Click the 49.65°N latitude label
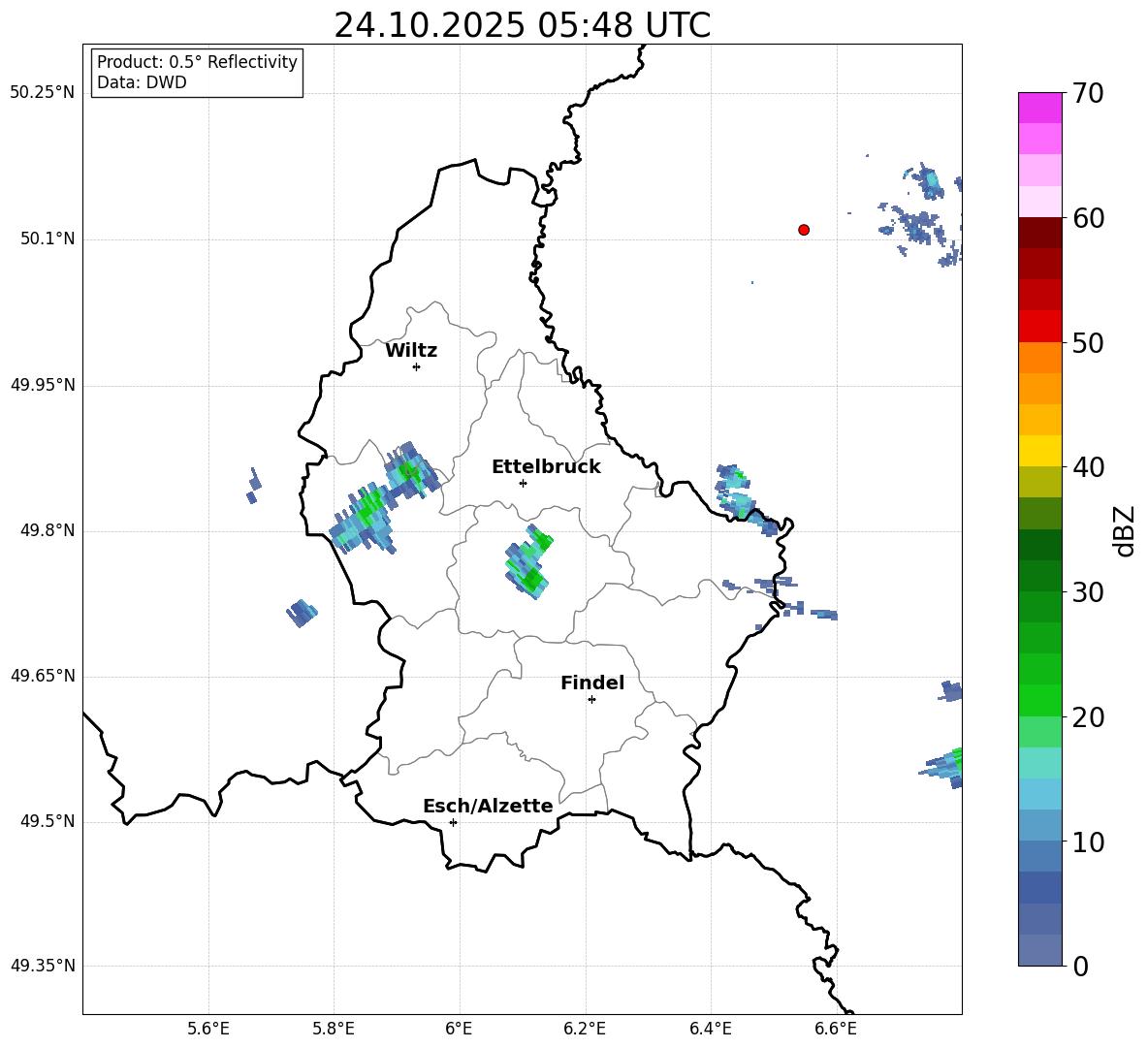 (43, 676)
